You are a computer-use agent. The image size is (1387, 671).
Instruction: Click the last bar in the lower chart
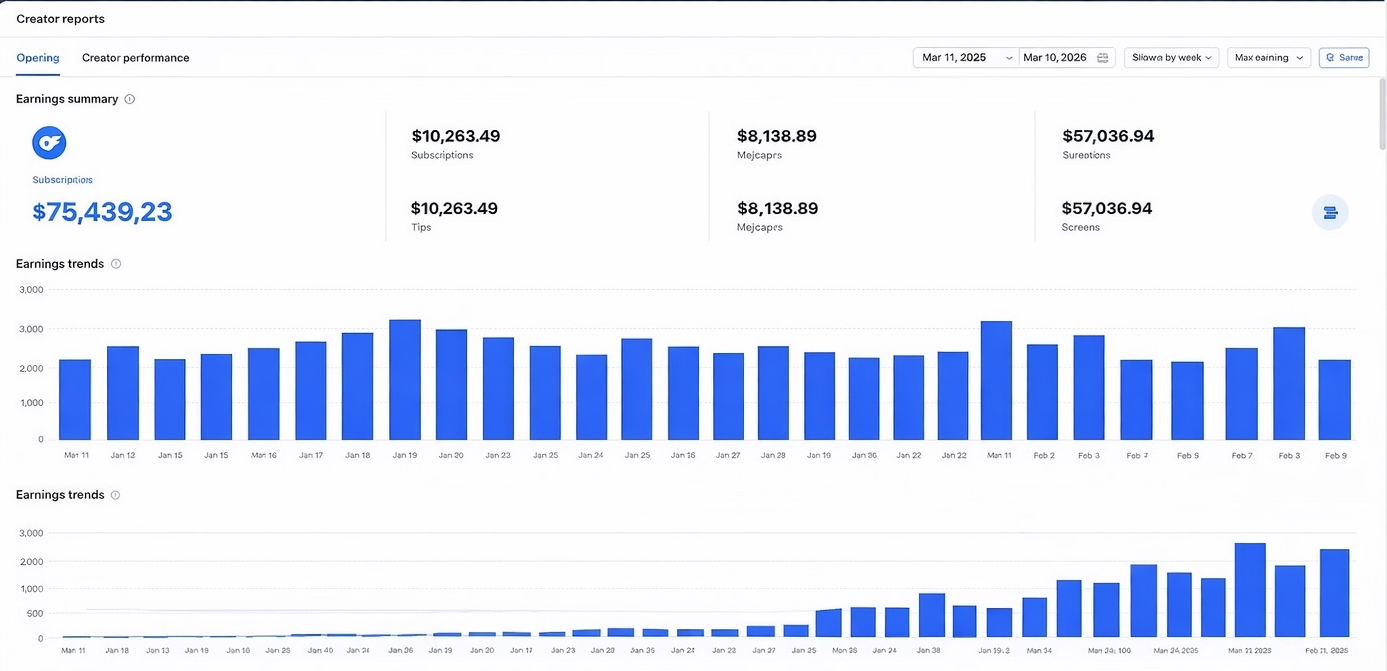(x=1334, y=593)
